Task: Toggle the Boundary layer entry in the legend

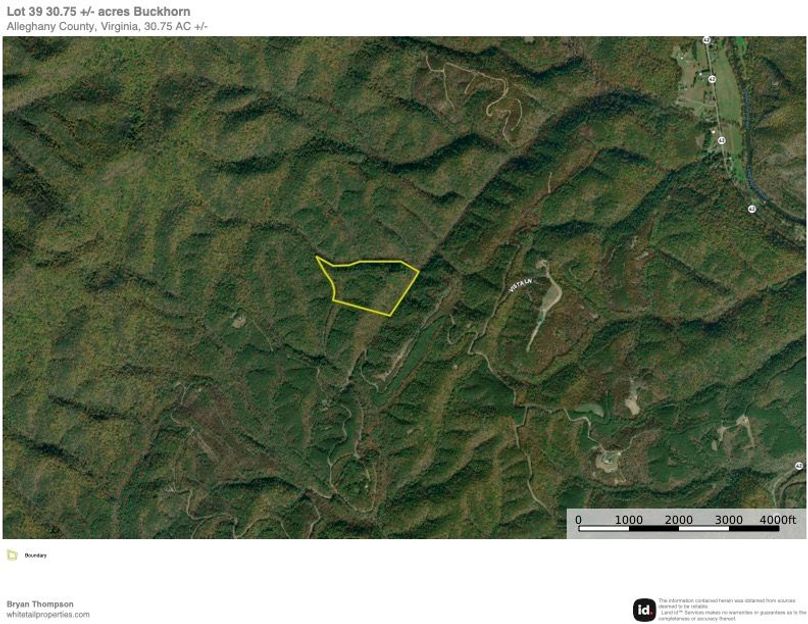Action: tap(34, 555)
